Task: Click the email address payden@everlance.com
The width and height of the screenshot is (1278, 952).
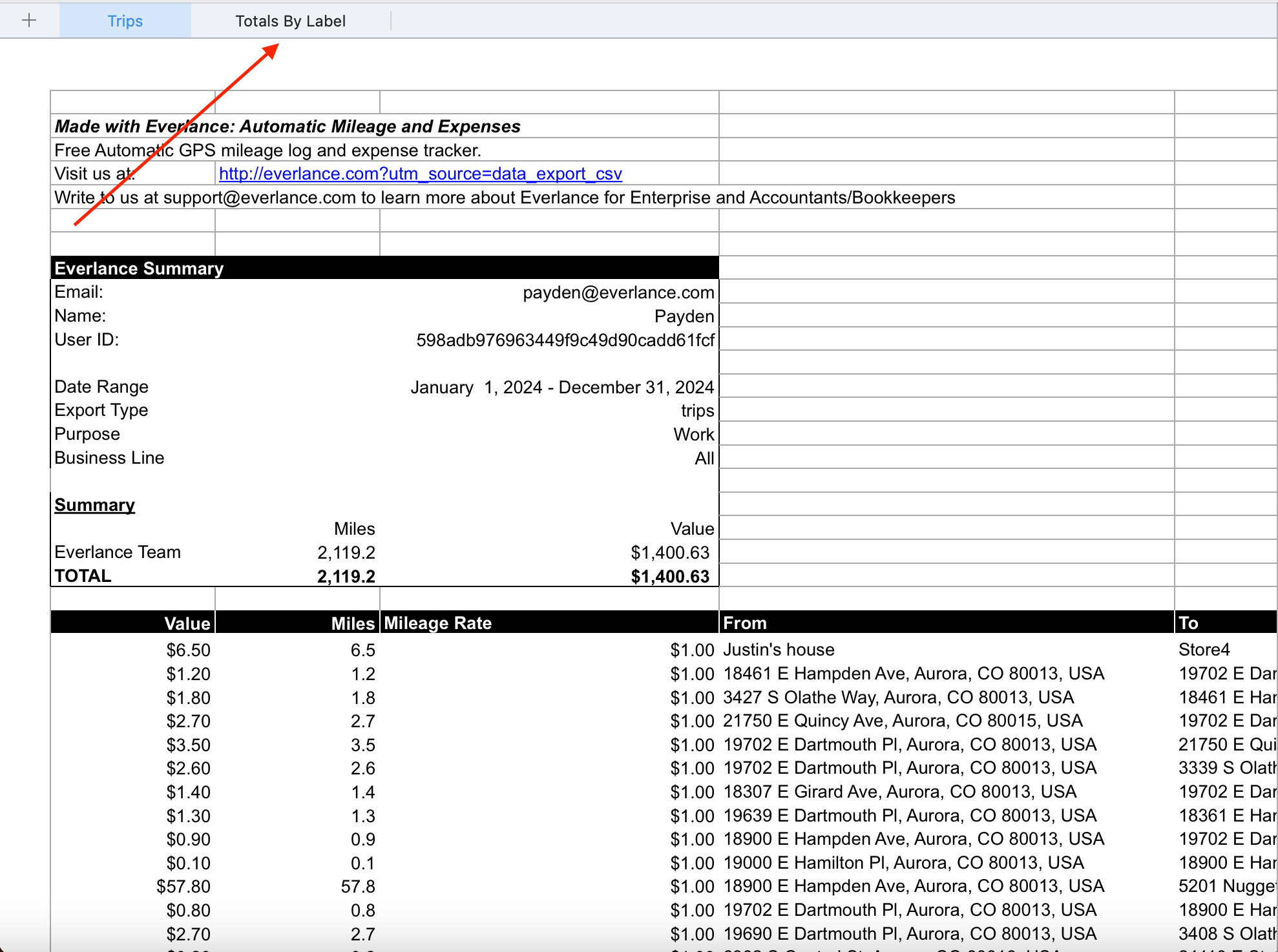Action: [618, 292]
